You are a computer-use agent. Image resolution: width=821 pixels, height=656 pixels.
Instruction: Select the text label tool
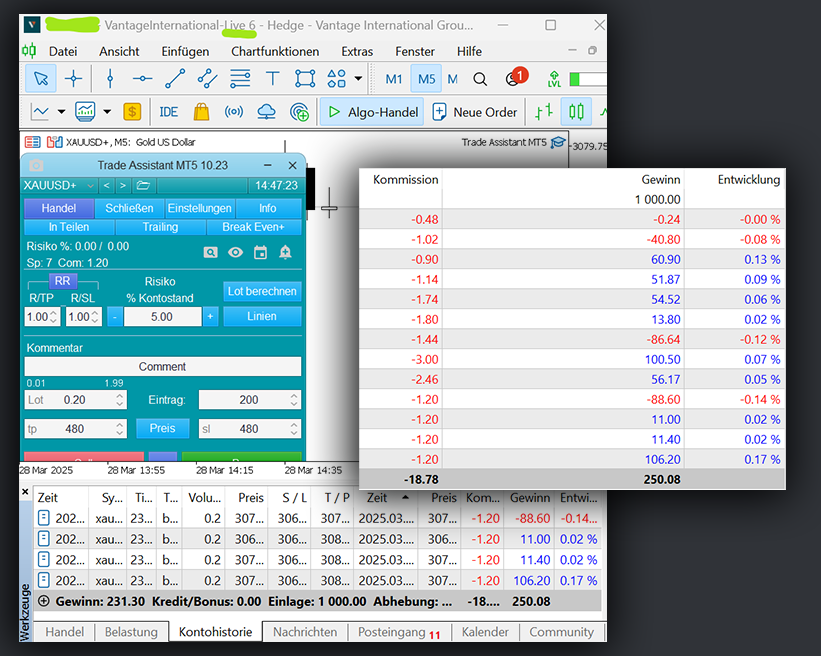coord(272,79)
